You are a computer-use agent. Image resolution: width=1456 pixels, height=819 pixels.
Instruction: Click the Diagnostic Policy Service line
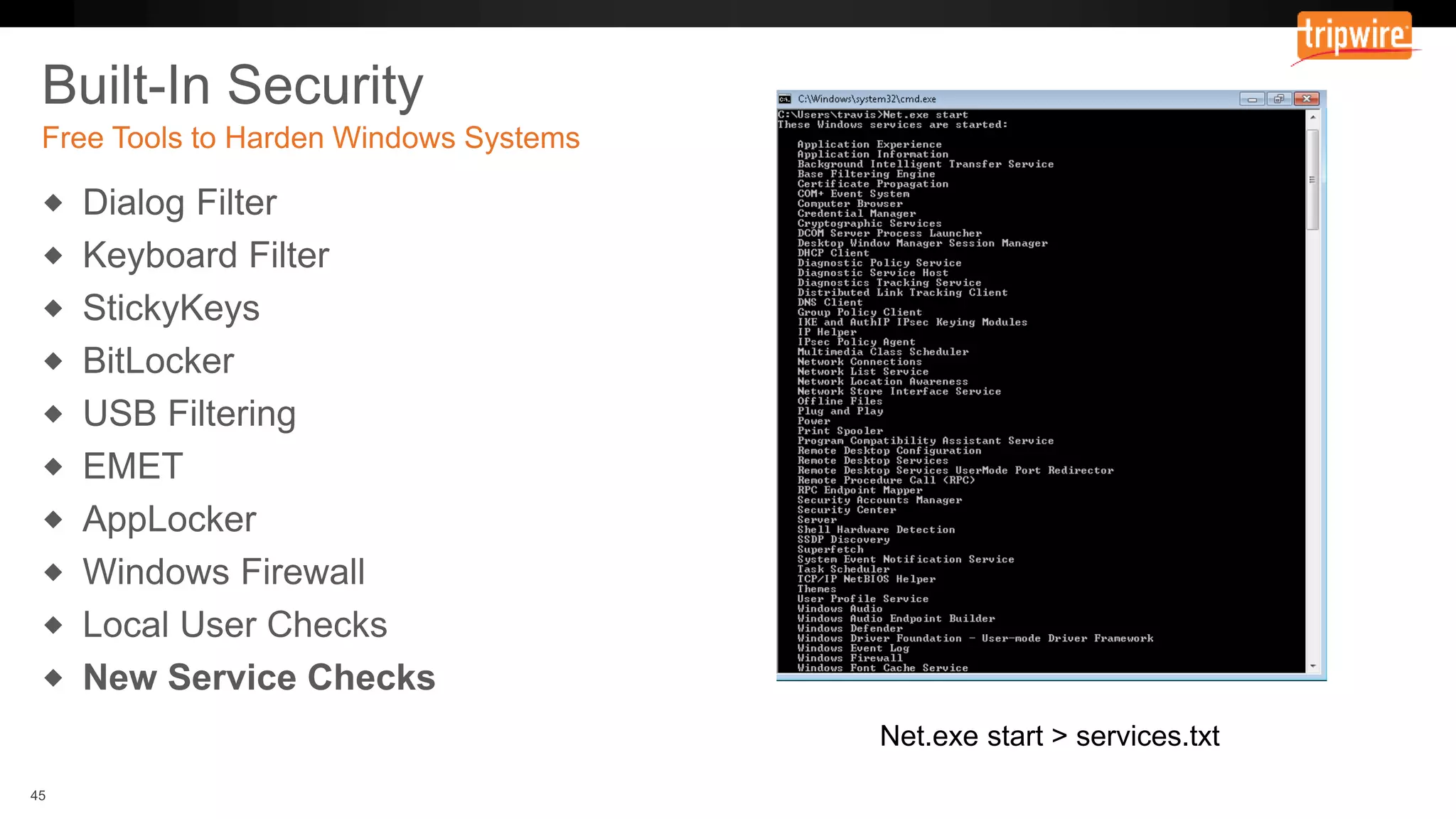point(879,263)
